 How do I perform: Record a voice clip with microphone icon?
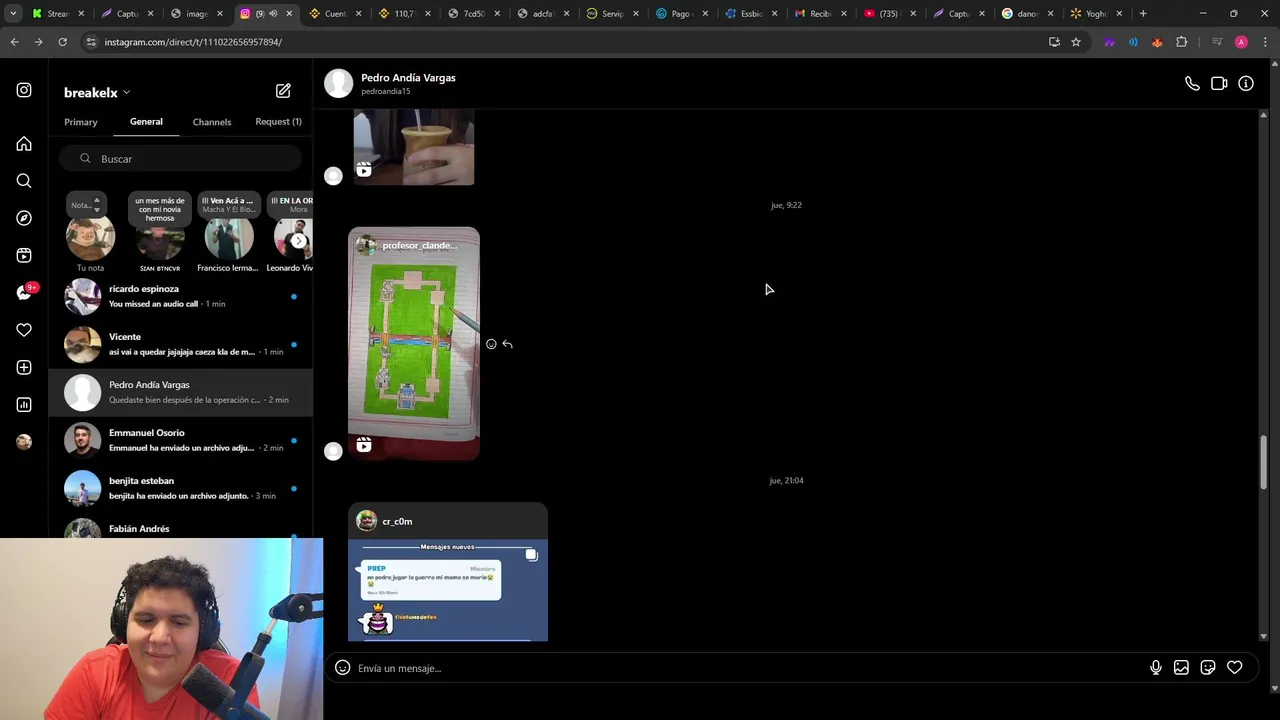[x=1156, y=668]
